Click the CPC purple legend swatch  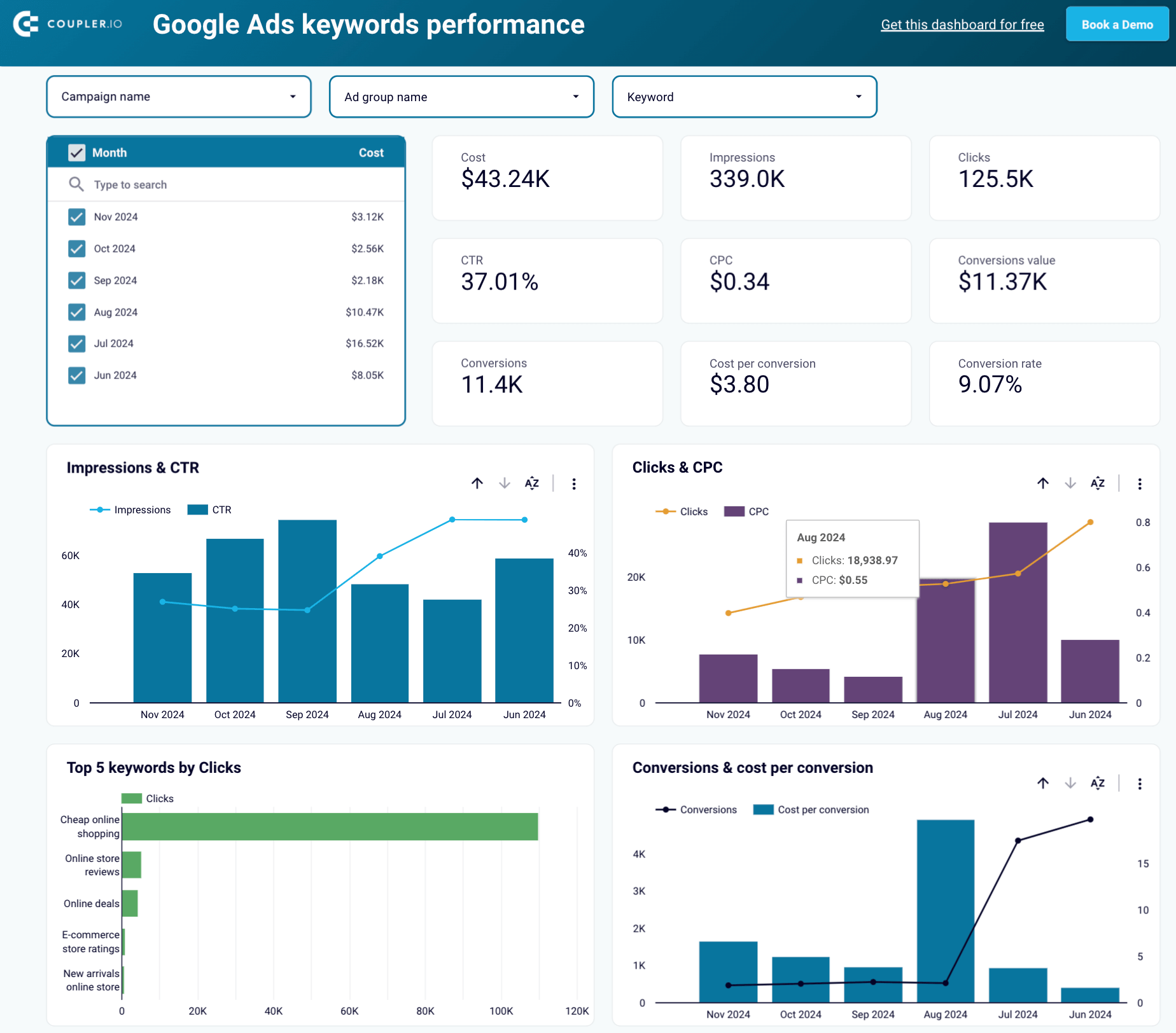[734, 511]
